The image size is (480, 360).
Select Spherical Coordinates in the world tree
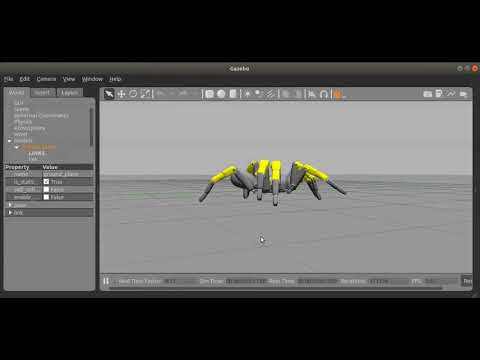(x=42, y=116)
